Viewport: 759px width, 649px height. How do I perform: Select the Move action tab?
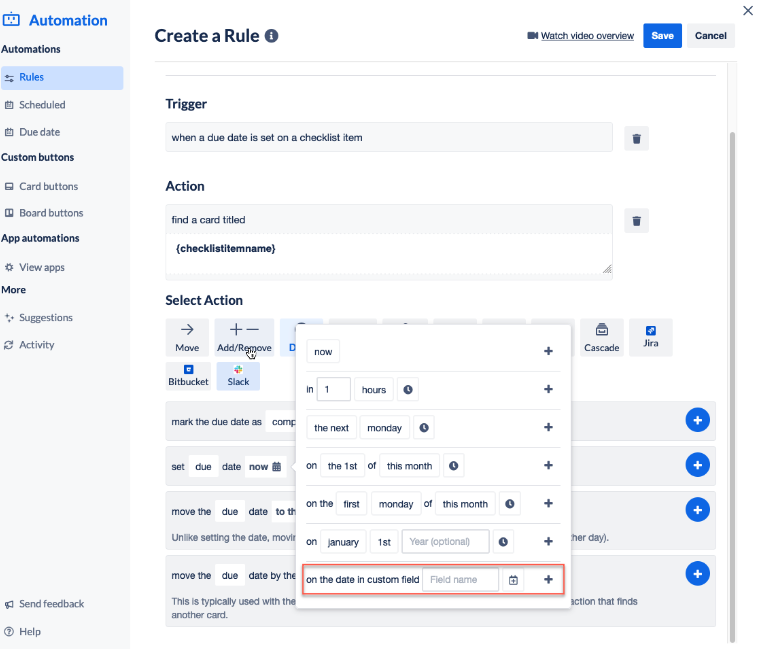[x=187, y=337]
